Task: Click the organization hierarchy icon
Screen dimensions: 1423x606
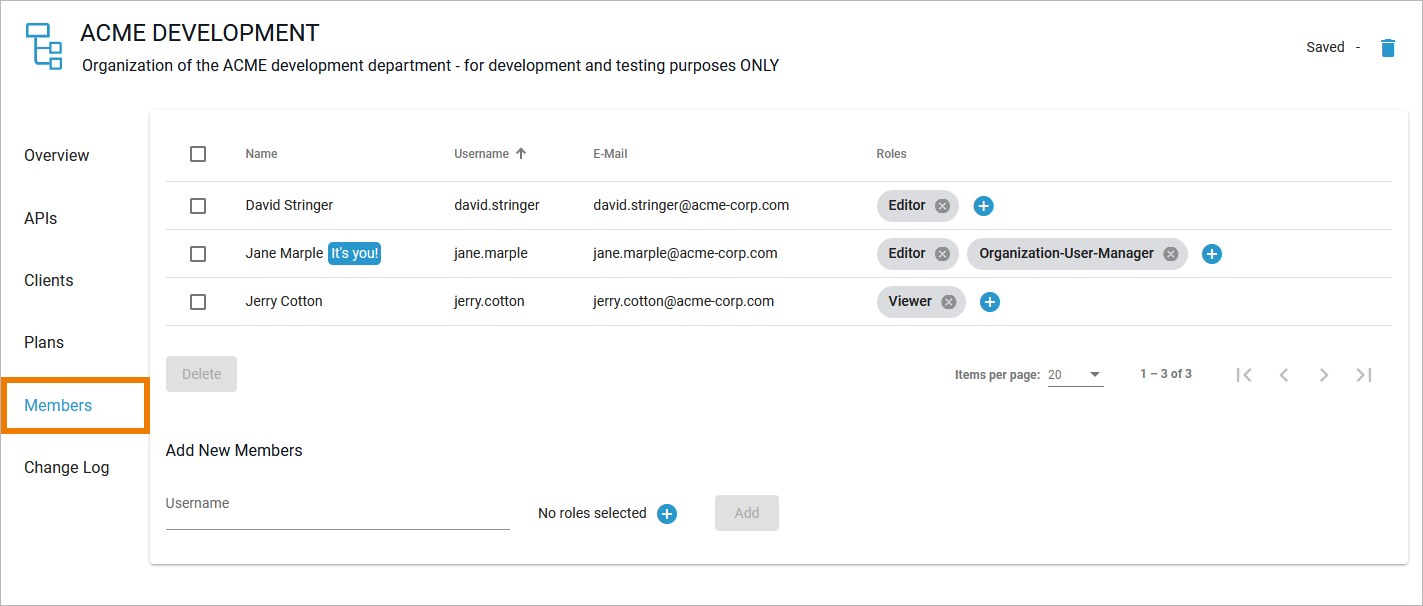Action: pos(43,46)
